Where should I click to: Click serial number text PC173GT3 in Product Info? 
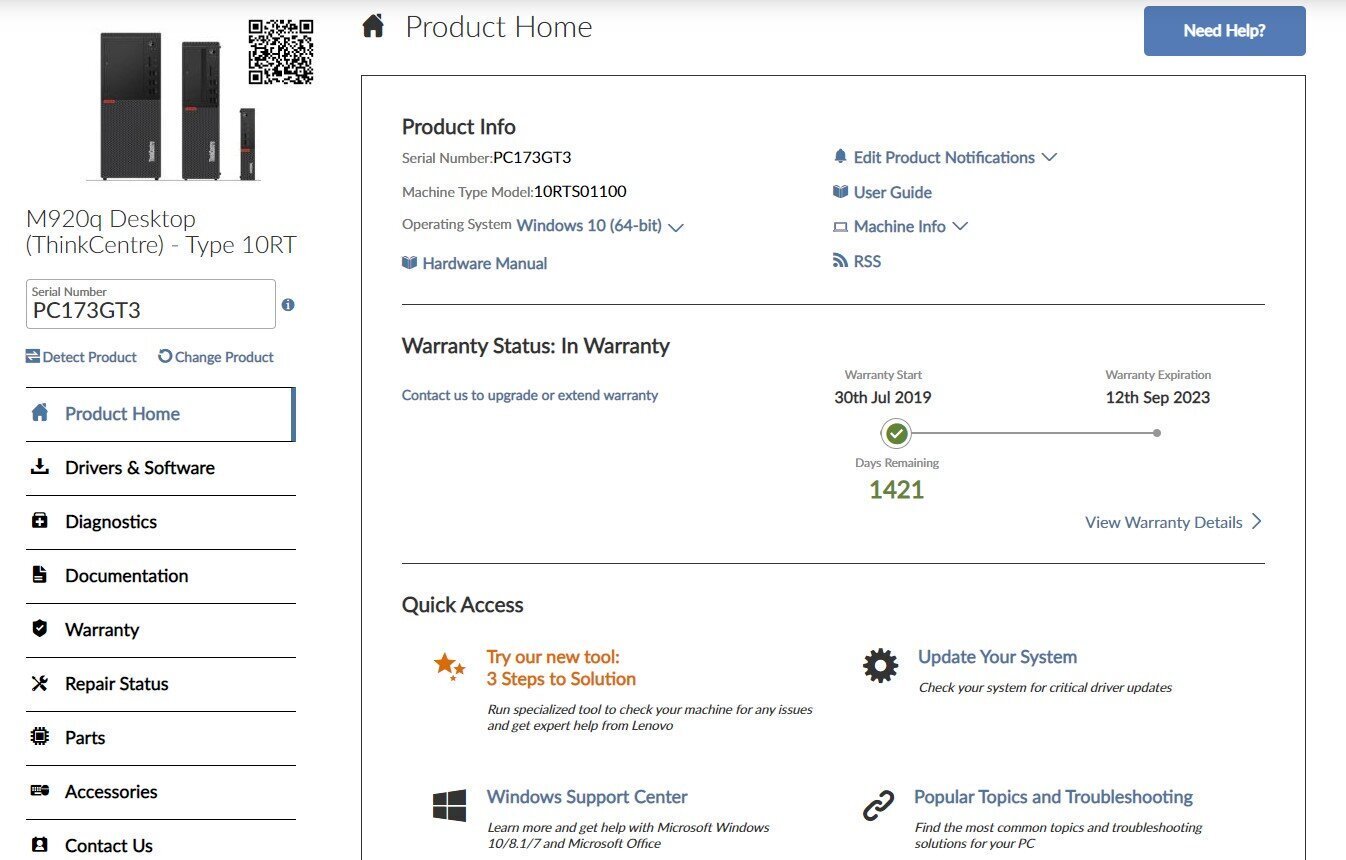tap(532, 157)
